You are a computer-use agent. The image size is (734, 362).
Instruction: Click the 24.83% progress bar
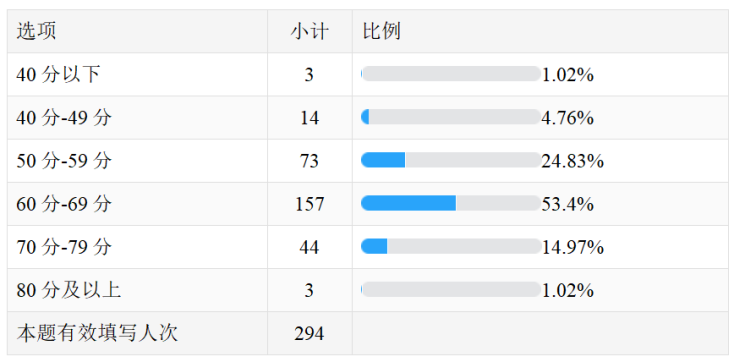click(x=451, y=160)
